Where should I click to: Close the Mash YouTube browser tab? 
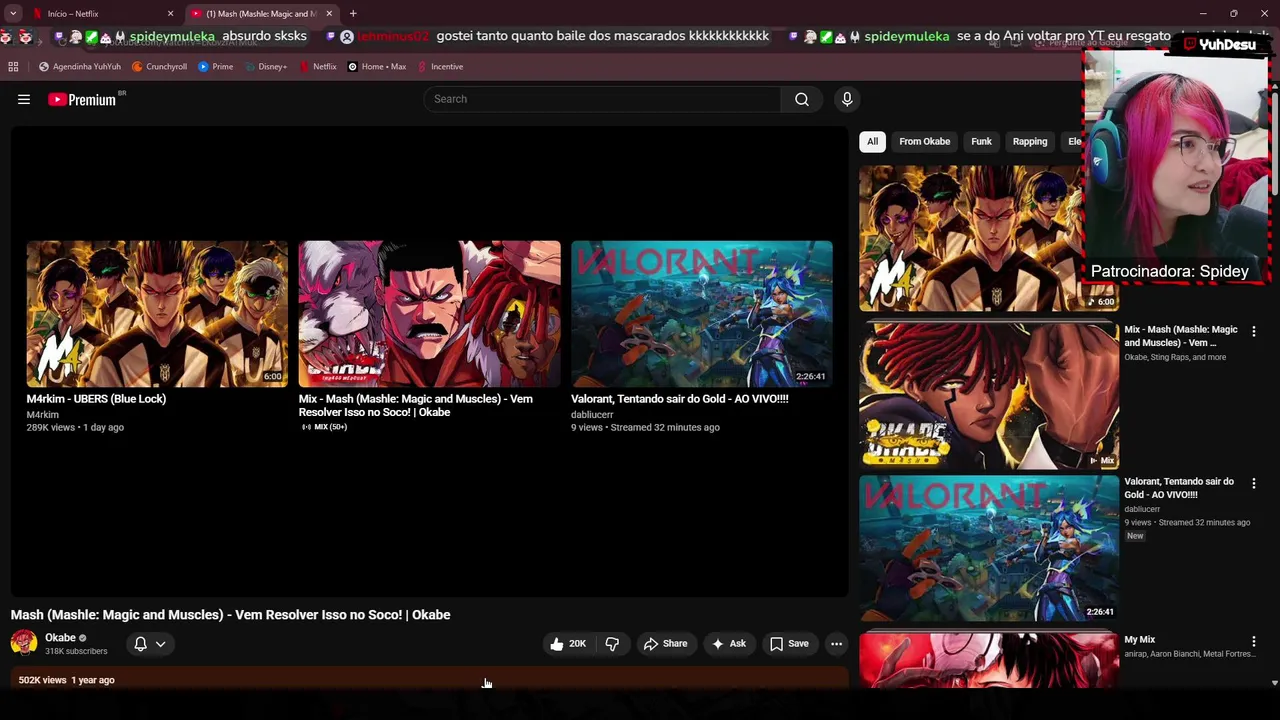click(329, 14)
